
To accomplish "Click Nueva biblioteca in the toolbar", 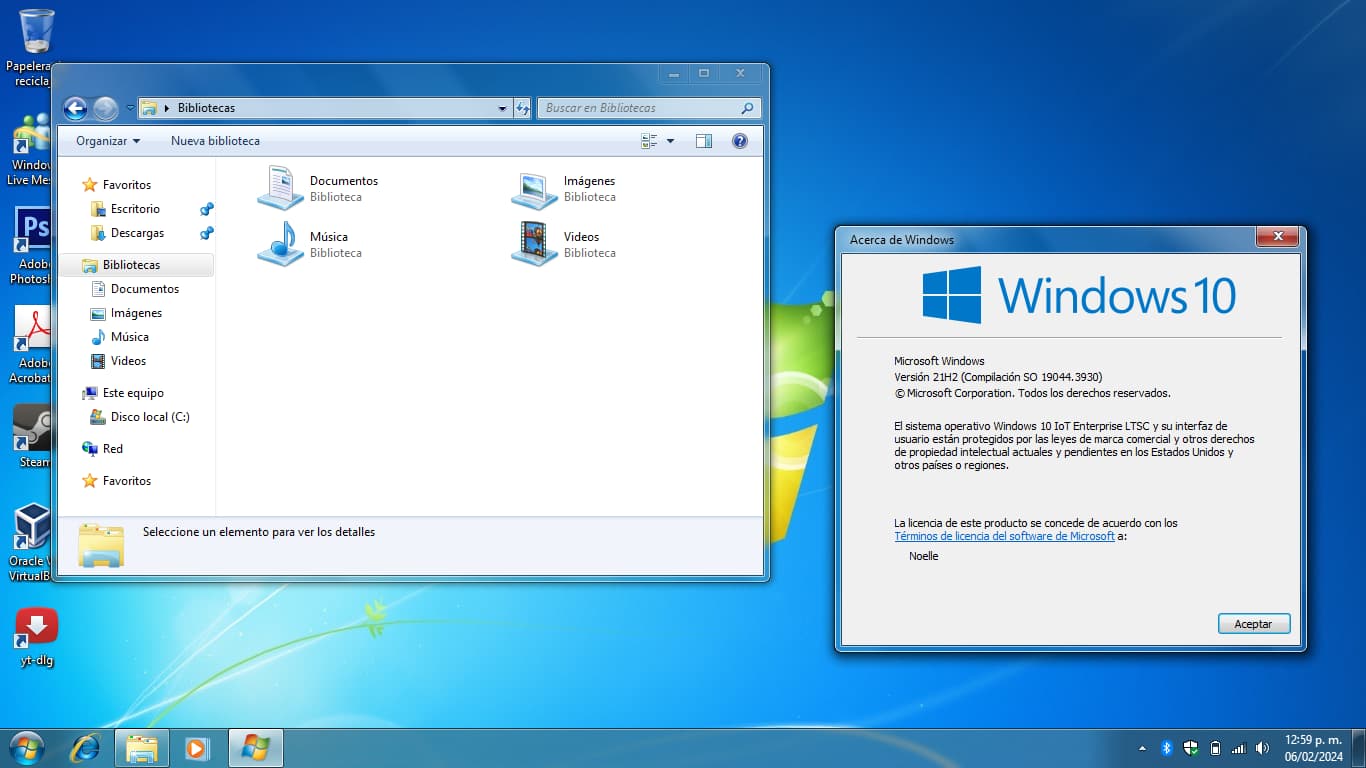I will [215, 141].
